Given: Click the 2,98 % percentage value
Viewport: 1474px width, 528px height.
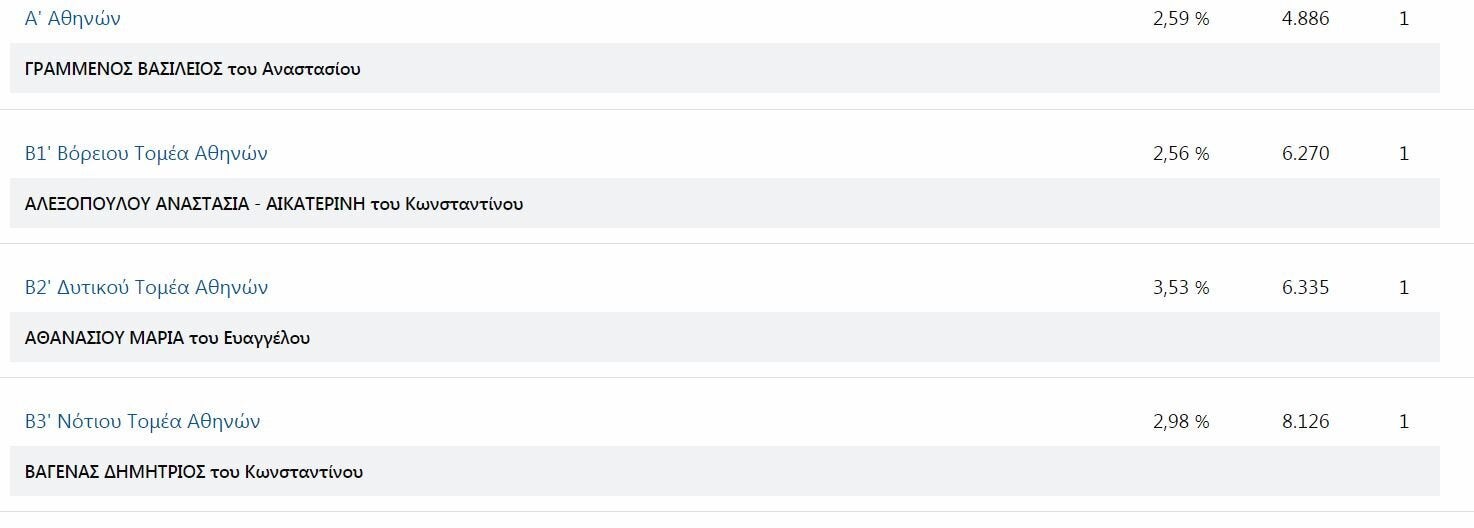Looking at the screenshot, I should pyautogui.click(x=1181, y=421).
